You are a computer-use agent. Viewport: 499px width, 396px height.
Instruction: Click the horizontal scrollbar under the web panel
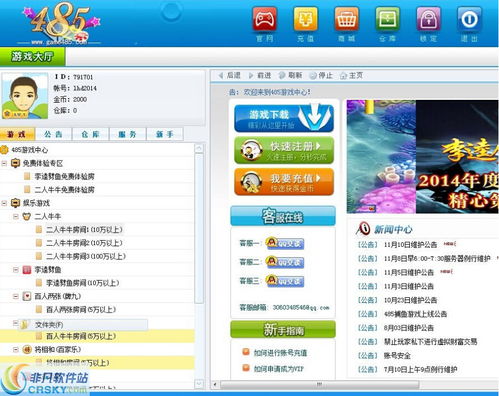(x=319, y=385)
